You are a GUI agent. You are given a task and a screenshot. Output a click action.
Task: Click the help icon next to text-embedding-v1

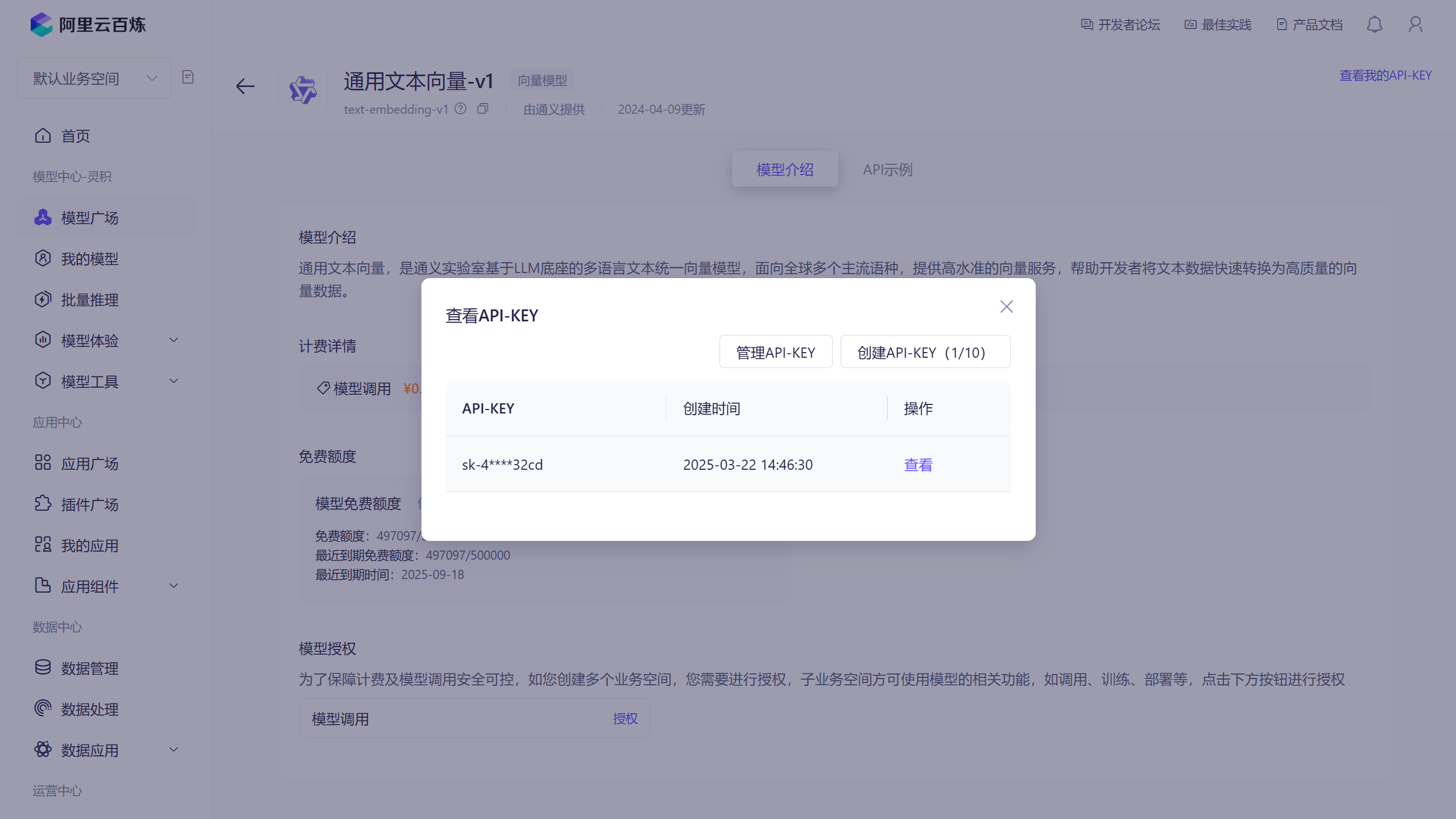(461, 109)
